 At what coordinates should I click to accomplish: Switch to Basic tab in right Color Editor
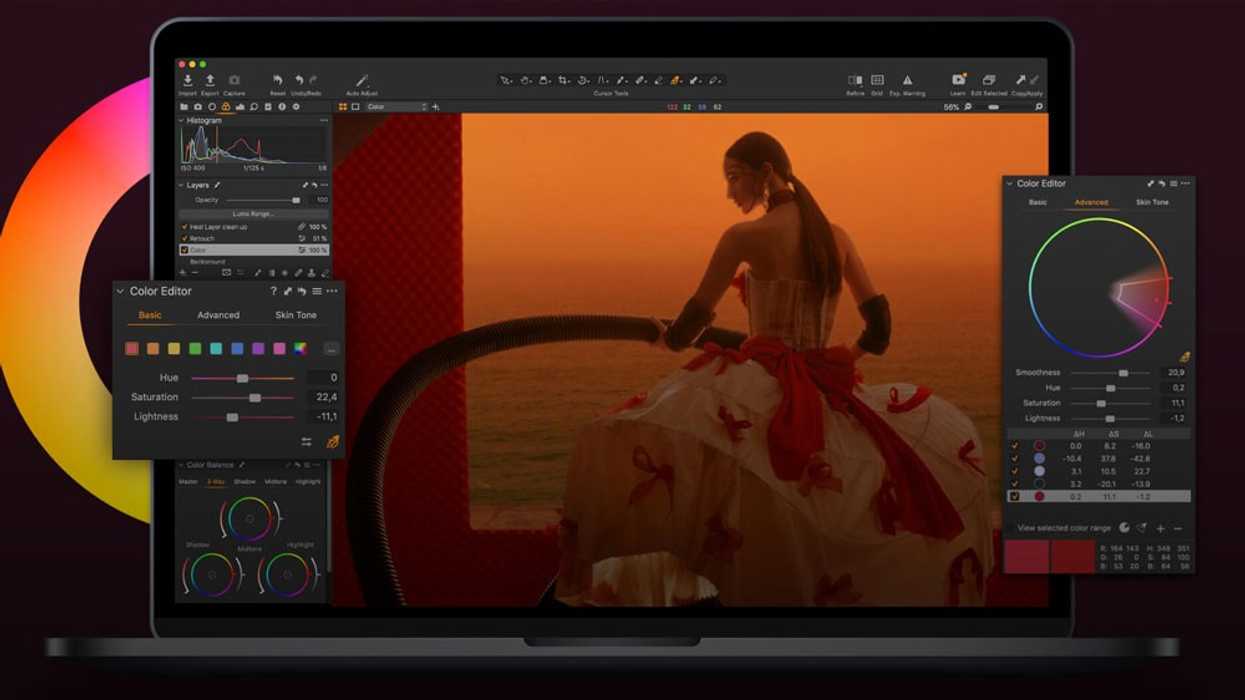[1038, 202]
